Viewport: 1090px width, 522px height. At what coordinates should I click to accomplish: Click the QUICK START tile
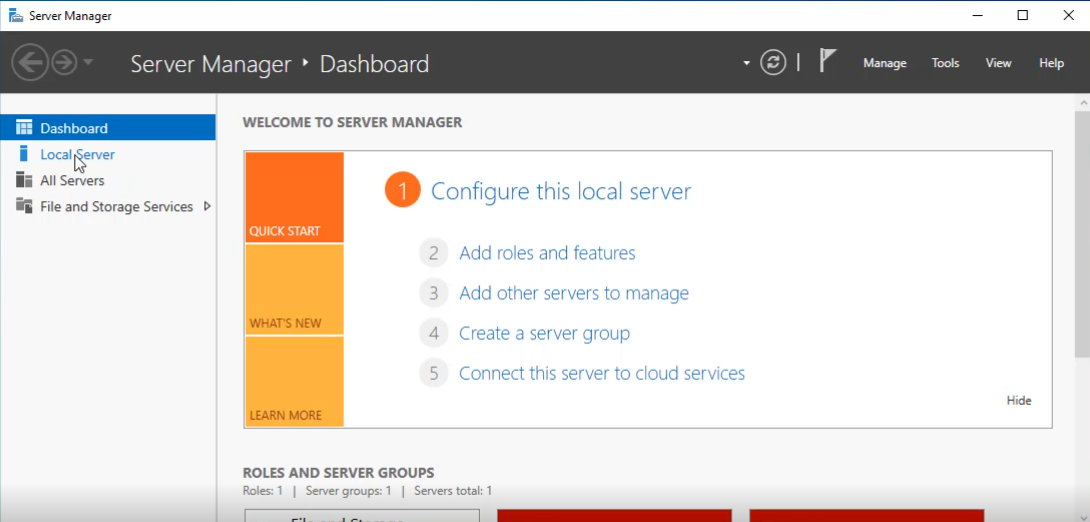295,197
